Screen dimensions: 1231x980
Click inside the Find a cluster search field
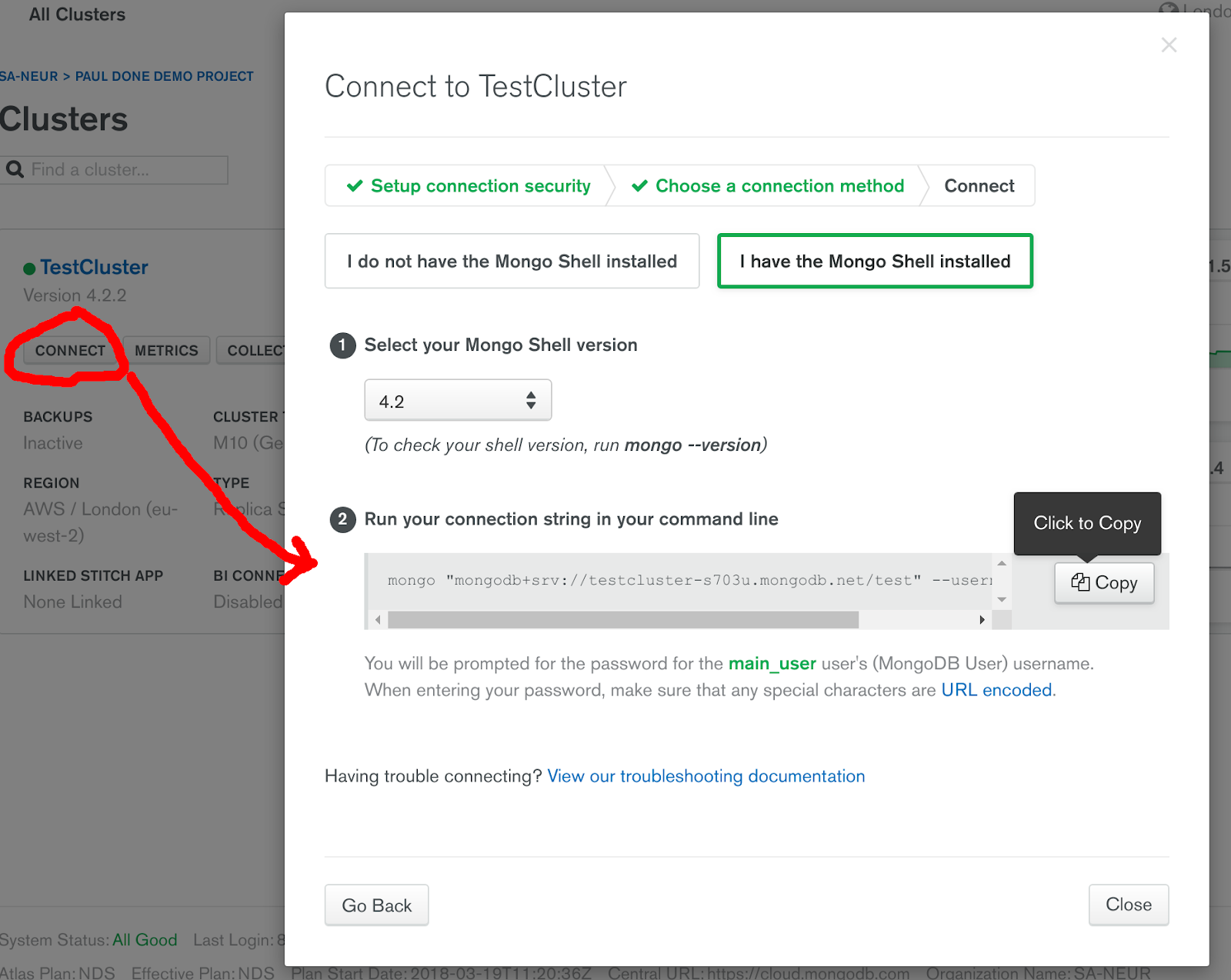[x=123, y=169]
